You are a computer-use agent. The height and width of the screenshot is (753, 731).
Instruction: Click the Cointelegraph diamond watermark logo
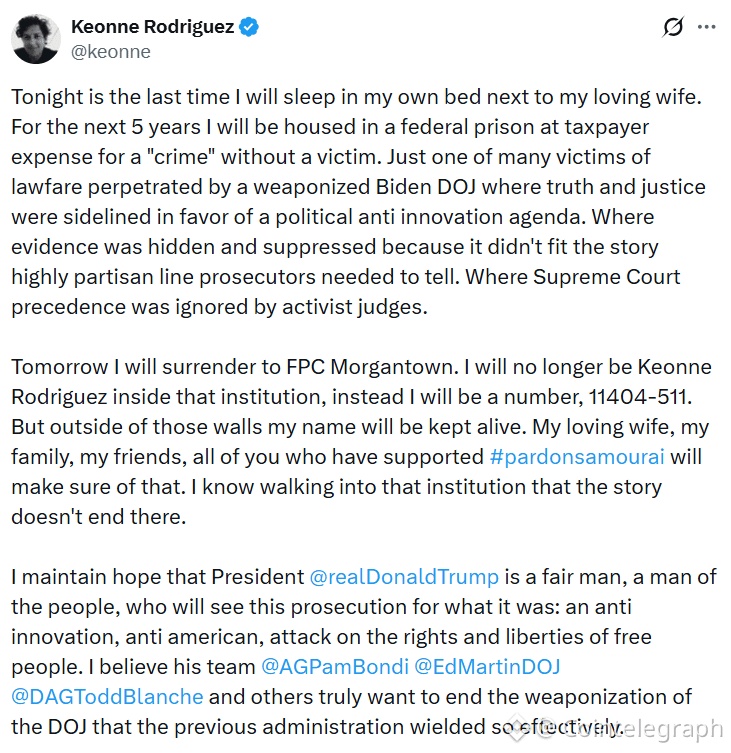coord(518,729)
